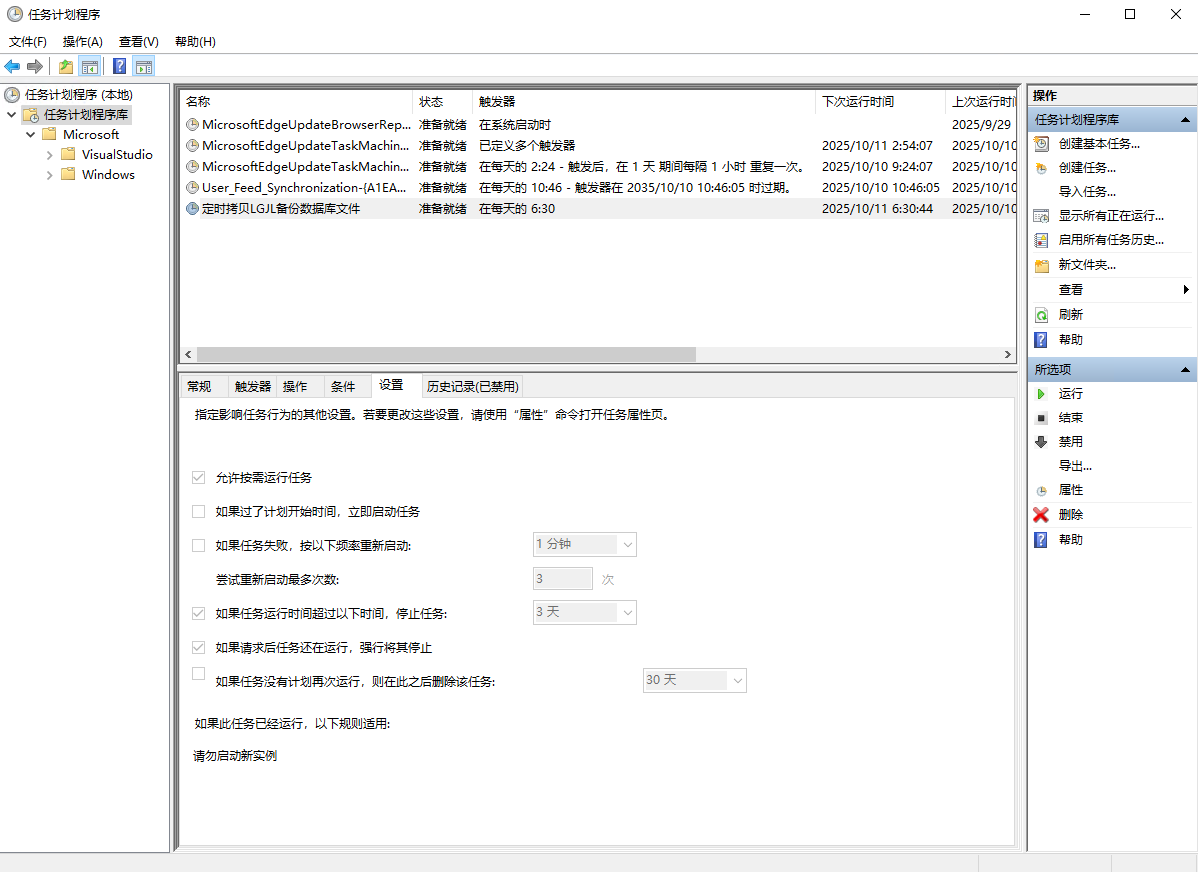Image resolution: width=1198 pixels, height=872 pixels.
Task: Toggle 如果任务运行时间超过 stop checkbox
Action: (x=199, y=613)
